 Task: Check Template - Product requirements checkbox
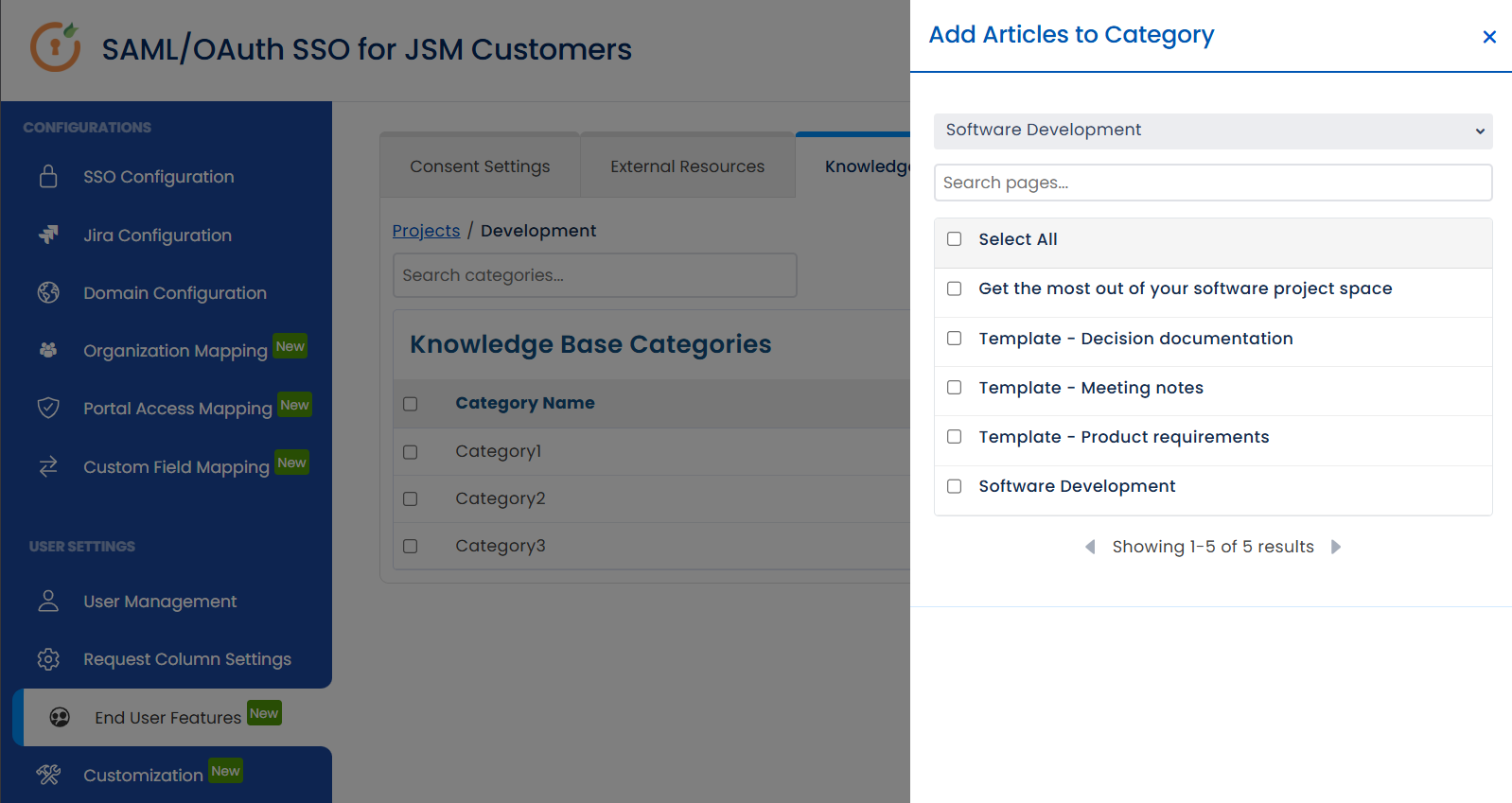click(955, 437)
